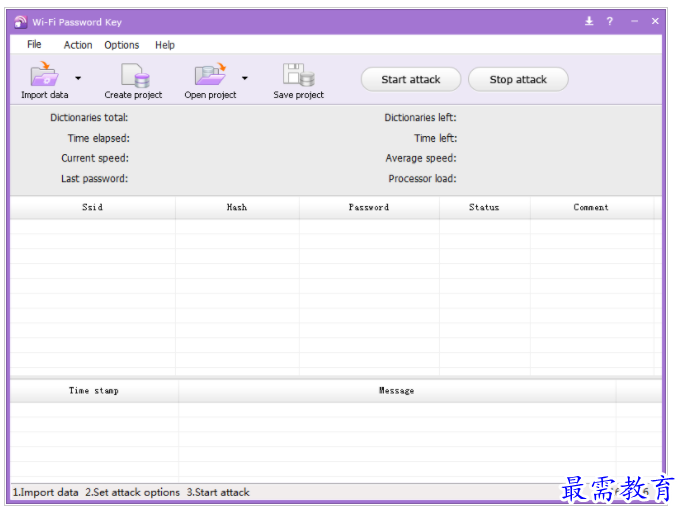The height and width of the screenshot is (520, 683).
Task: Click the Save project label
Action: coord(299,95)
